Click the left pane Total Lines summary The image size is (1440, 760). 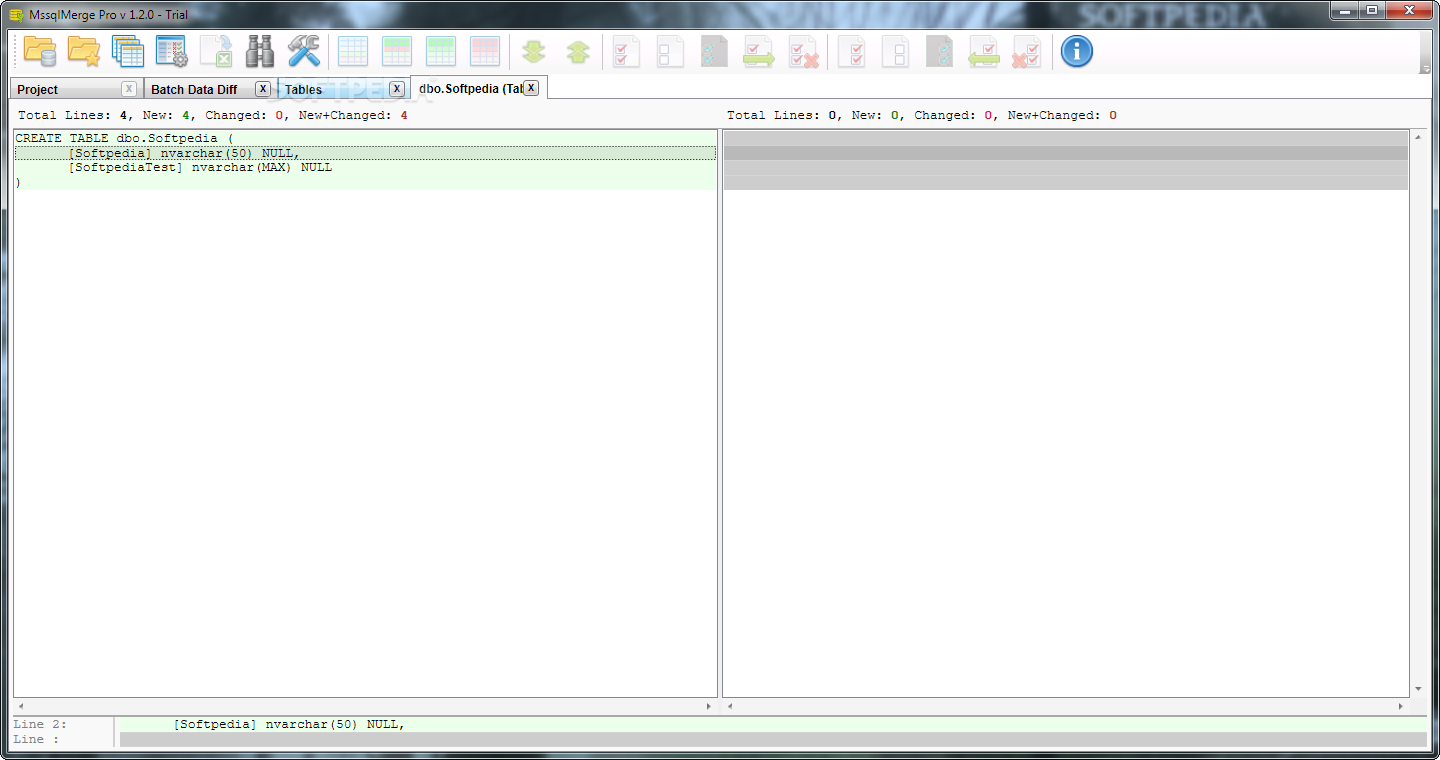pos(212,115)
